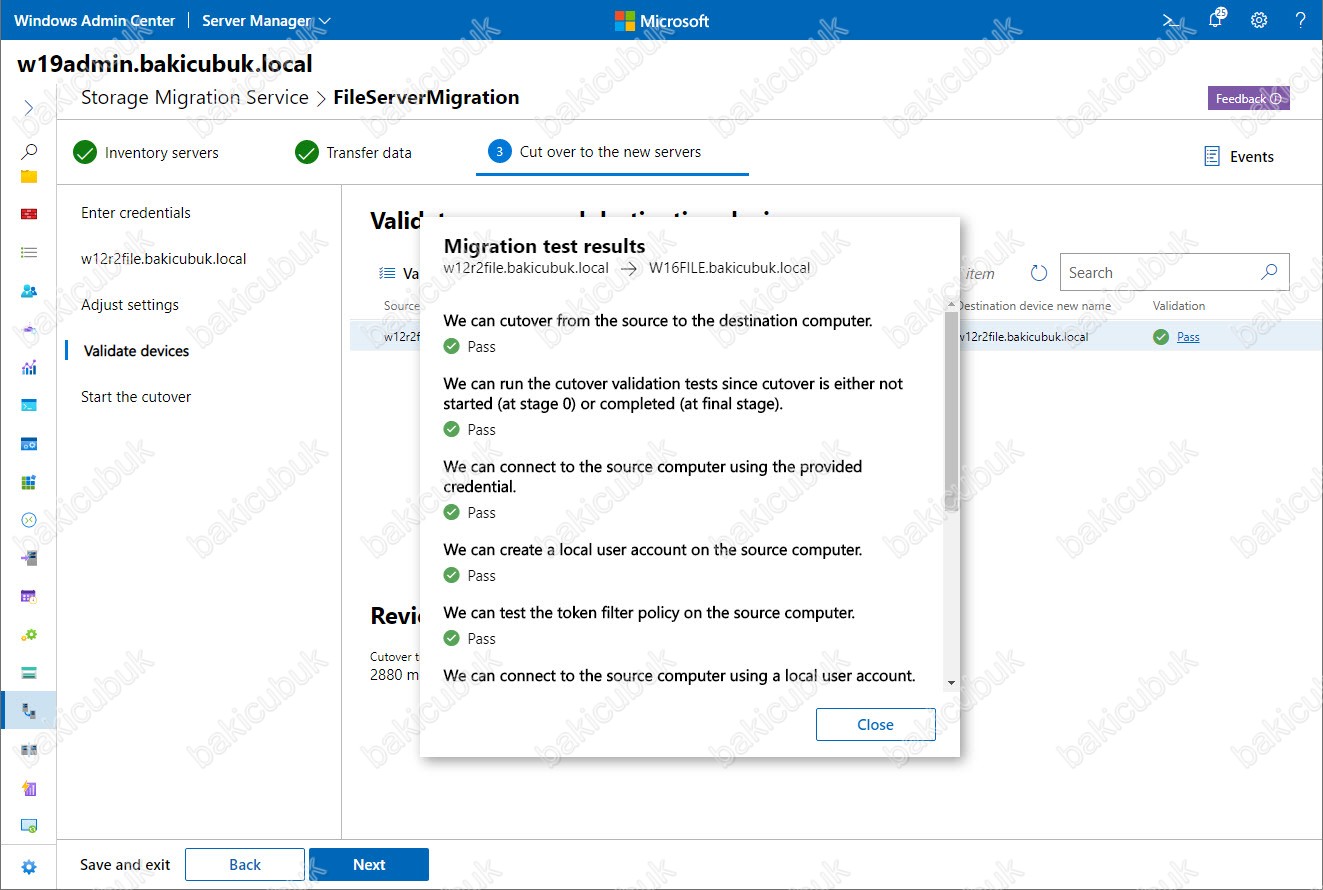1323x890 pixels.
Task: Open the Local users and groups icon
Action: pyautogui.click(x=29, y=291)
